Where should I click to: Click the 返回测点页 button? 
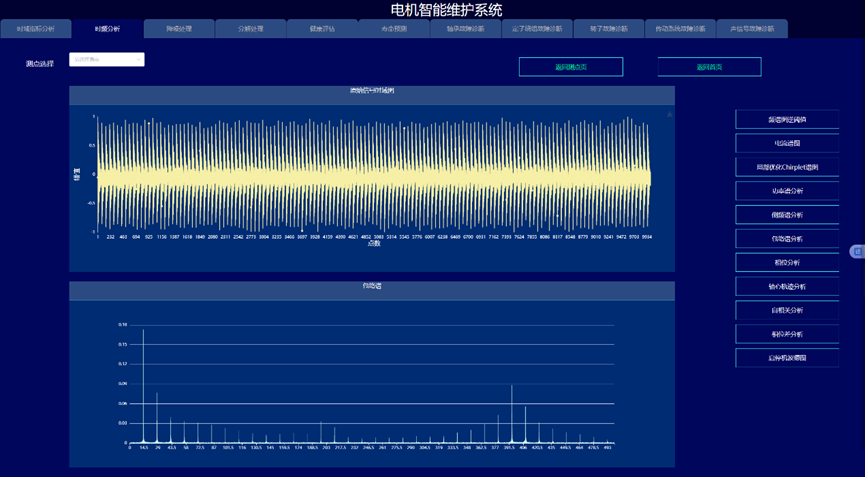[570, 67]
